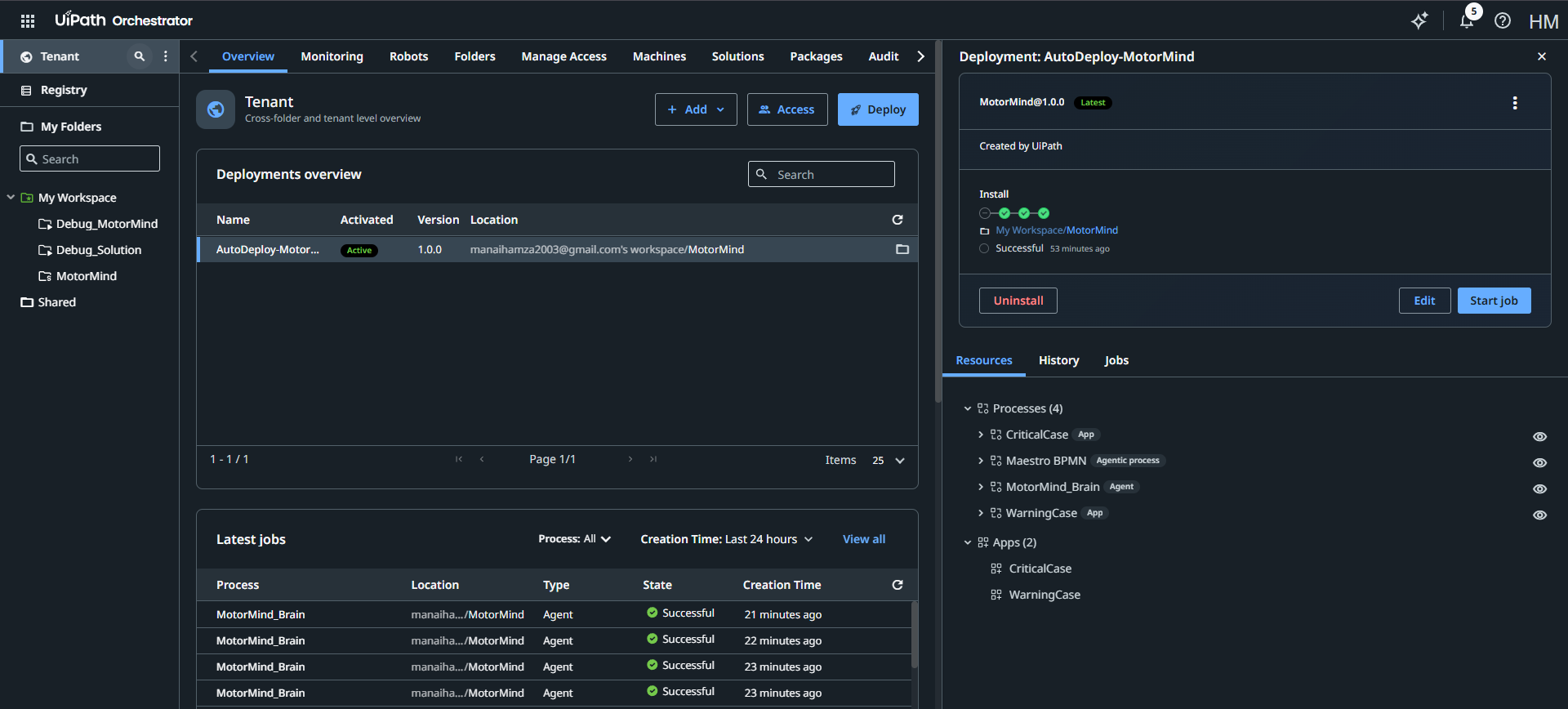
Task: Click the Edit deployment button
Action: pos(1424,301)
